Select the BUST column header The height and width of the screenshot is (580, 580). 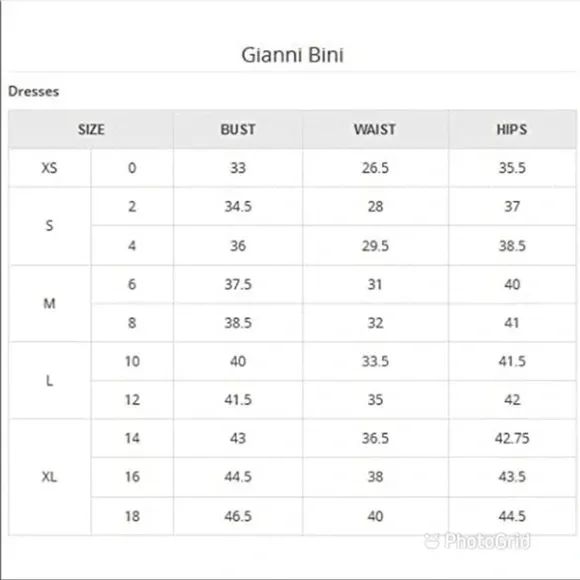pos(238,129)
